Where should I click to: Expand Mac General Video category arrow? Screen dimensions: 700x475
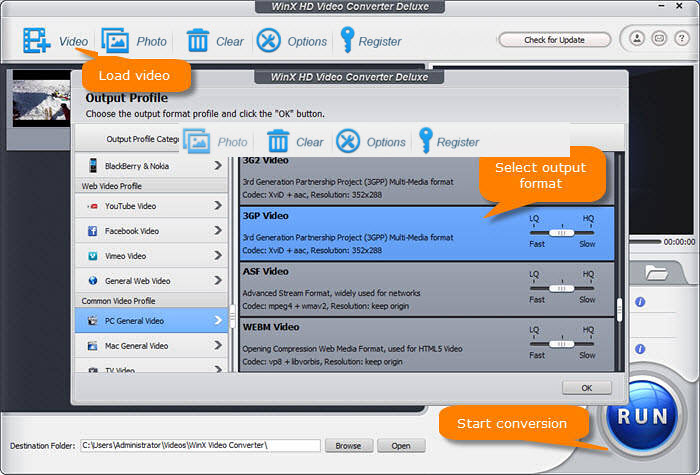point(218,345)
